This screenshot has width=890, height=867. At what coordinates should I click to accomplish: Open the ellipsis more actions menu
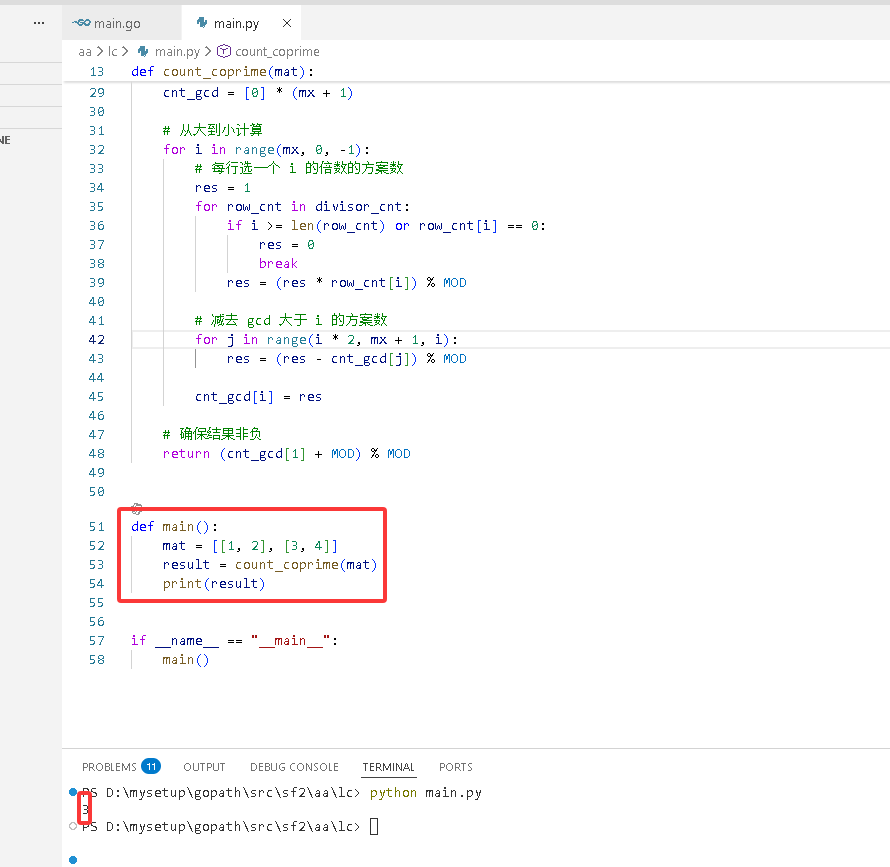pos(39,23)
